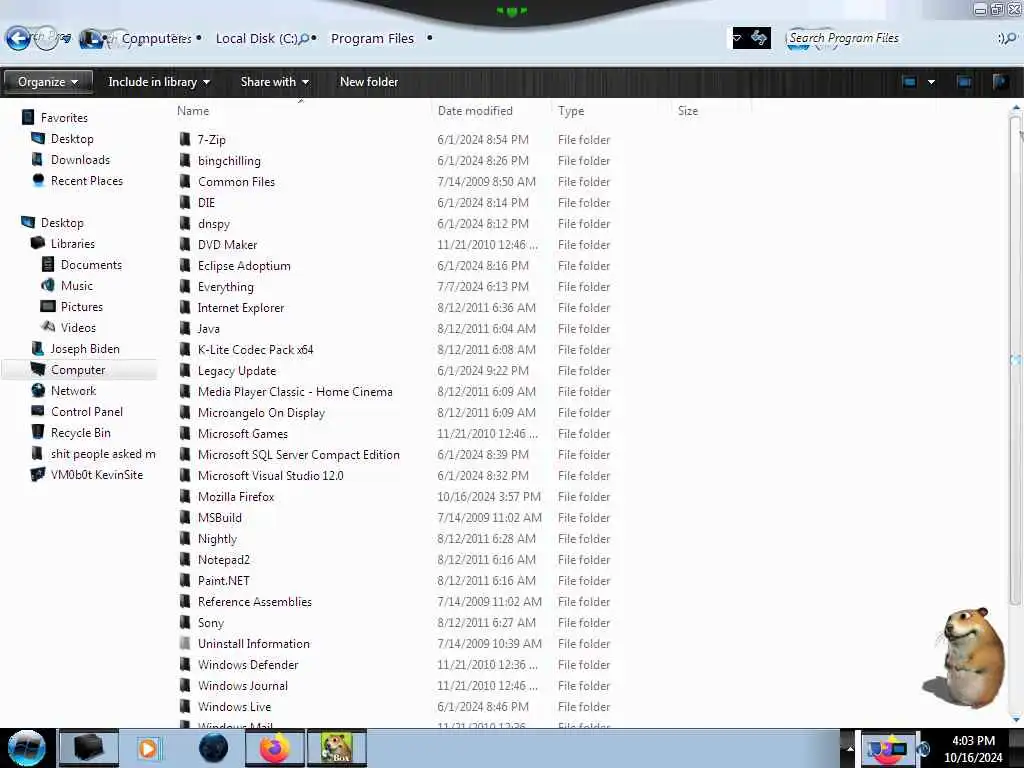This screenshot has width=1024, height=768.
Task: Select Joseph Biden user folder
Action: point(85,349)
